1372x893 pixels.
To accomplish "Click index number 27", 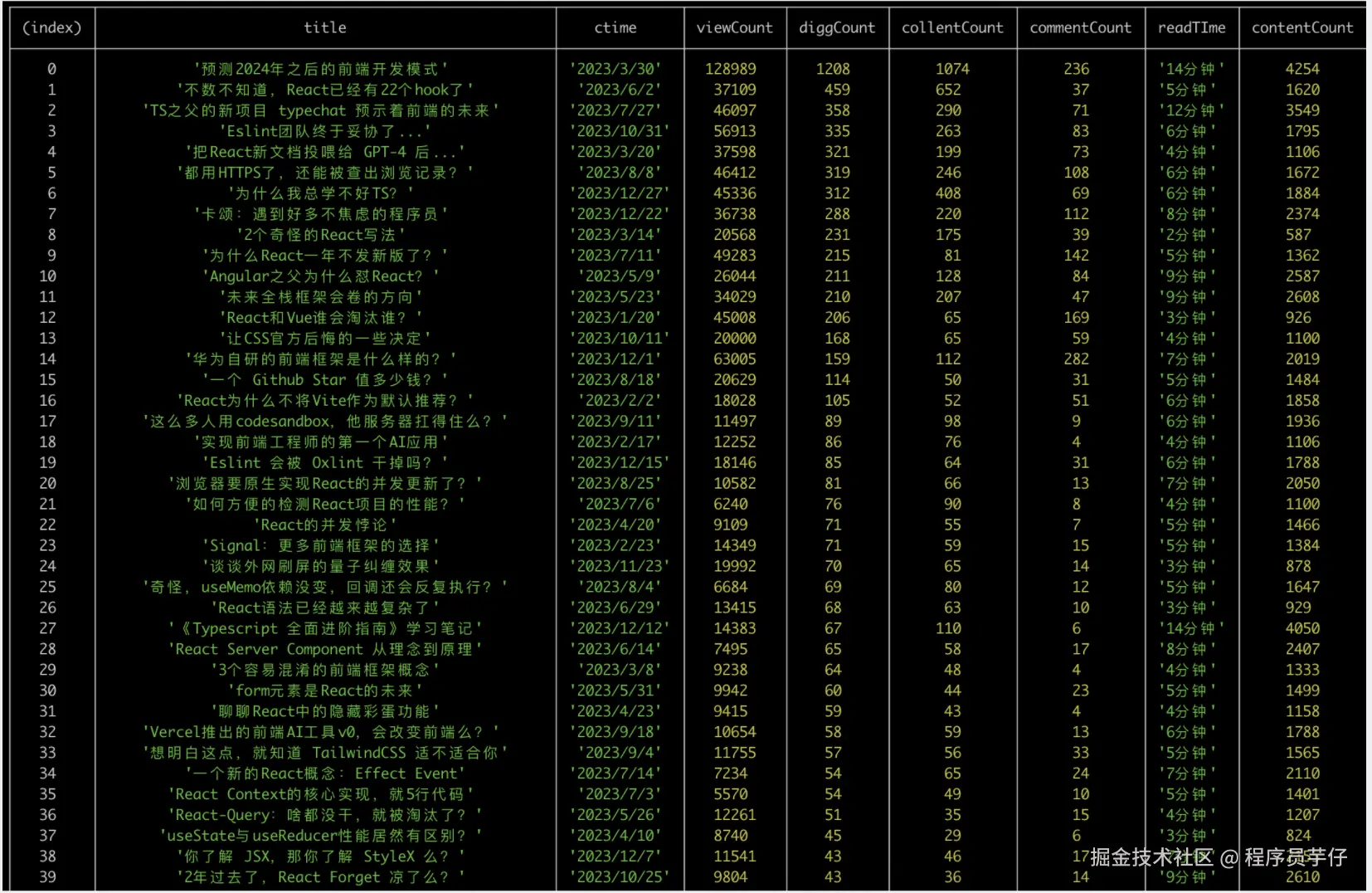I will (x=47, y=628).
